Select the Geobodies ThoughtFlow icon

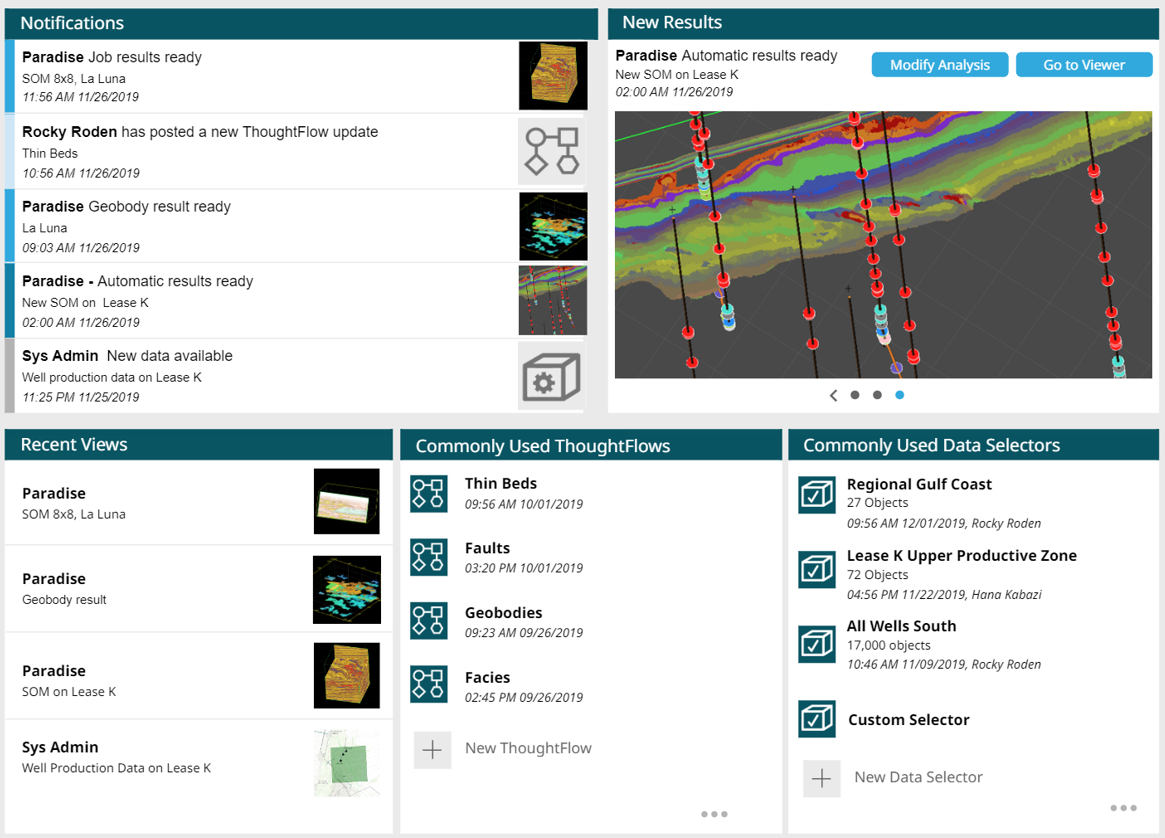pyautogui.click(x=429, y=622)
